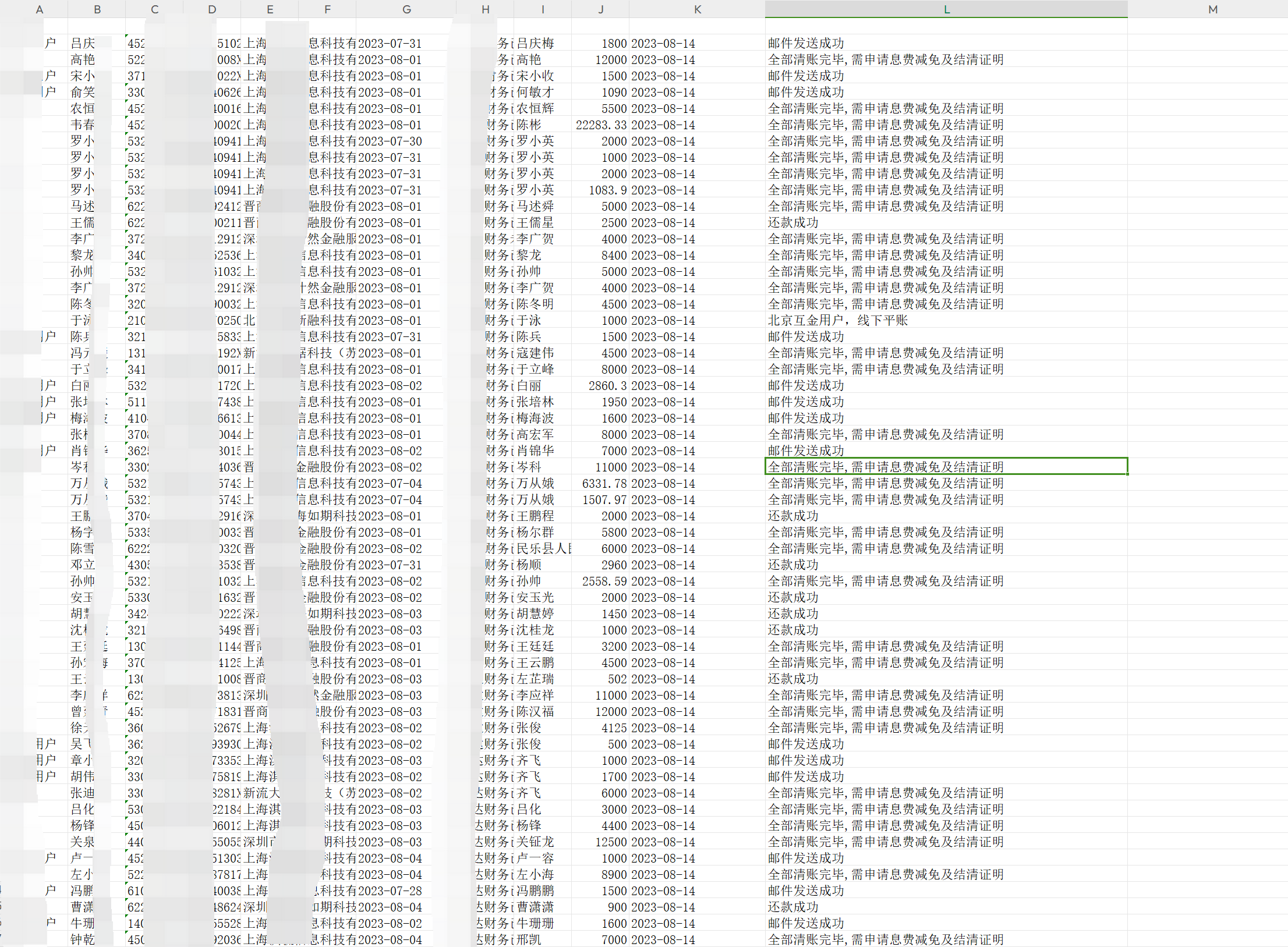Click the amount 3200 in 王廷廷 row
This screenshot has width=1288, height=947.
point(600,647)
